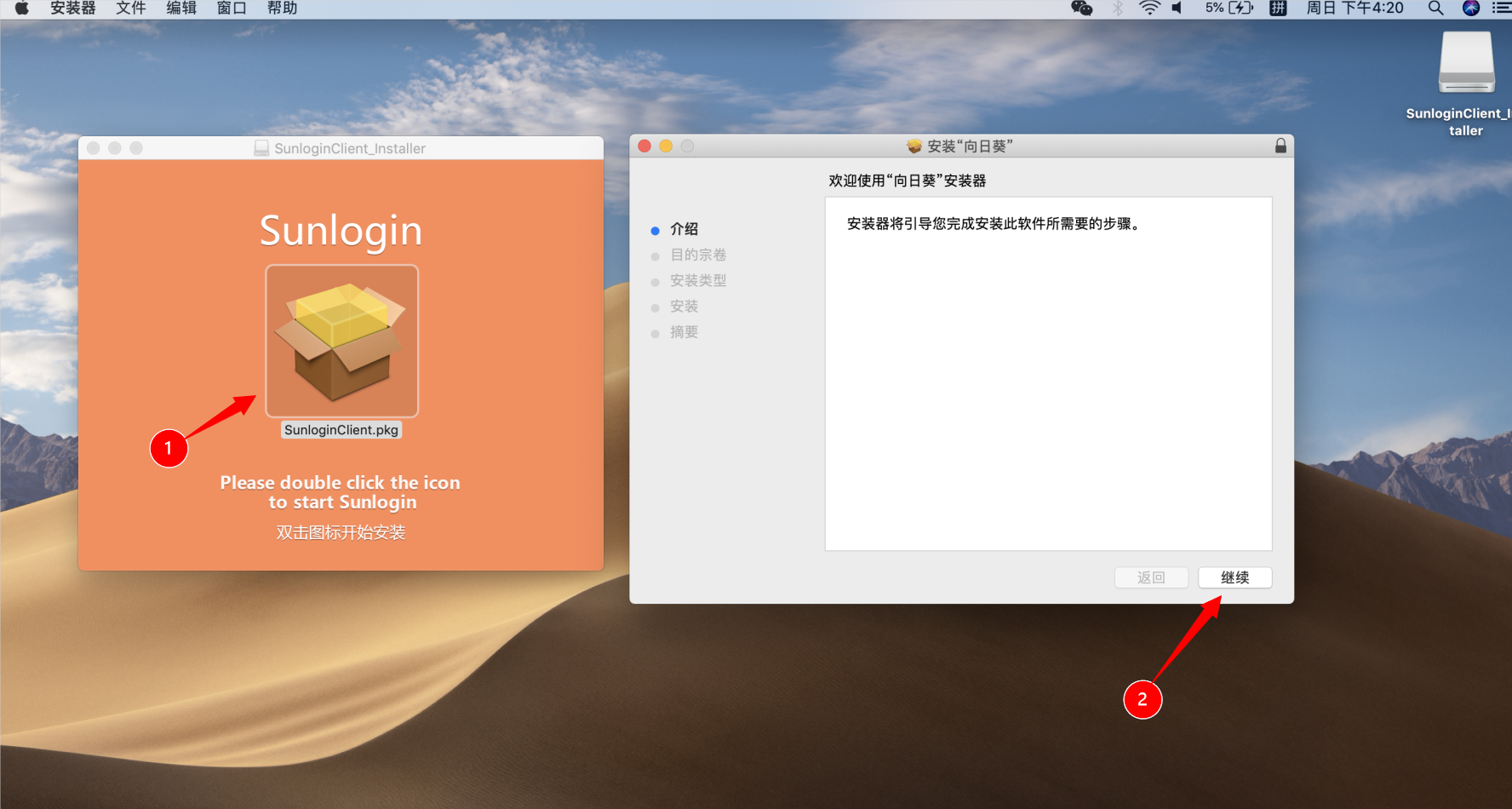Click the disabled 返回 button

[x=1151, y=577]
